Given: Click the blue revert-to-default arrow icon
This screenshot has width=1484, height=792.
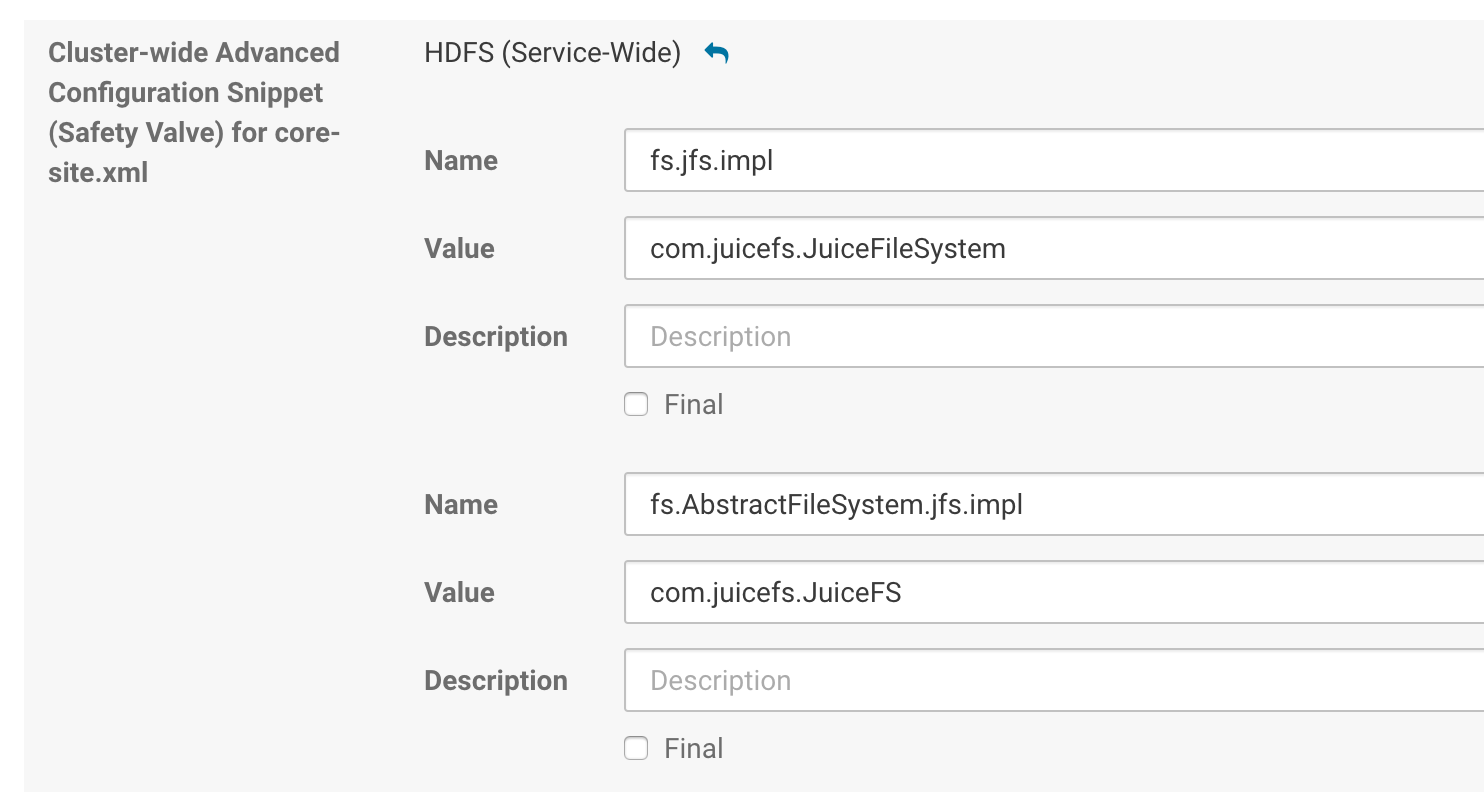Looking at the screenshot, I should [x=716, y=53].
